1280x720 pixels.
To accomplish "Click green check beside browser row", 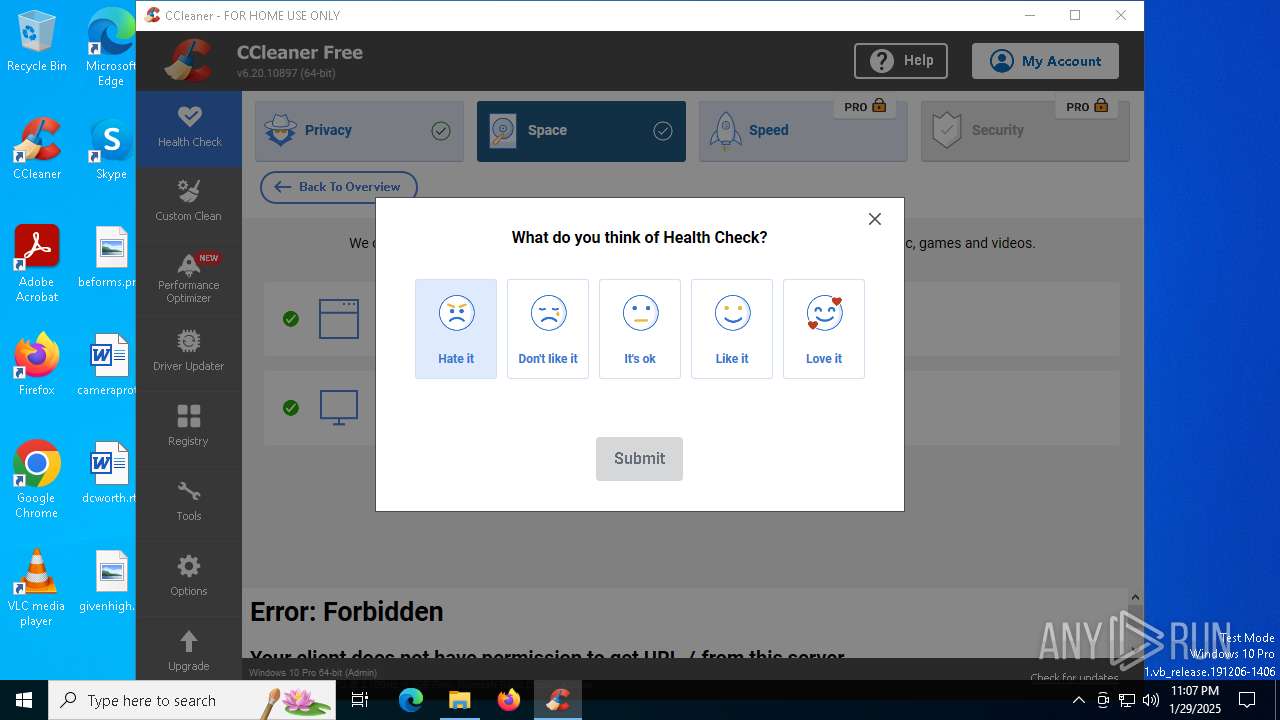I will 291,319.
